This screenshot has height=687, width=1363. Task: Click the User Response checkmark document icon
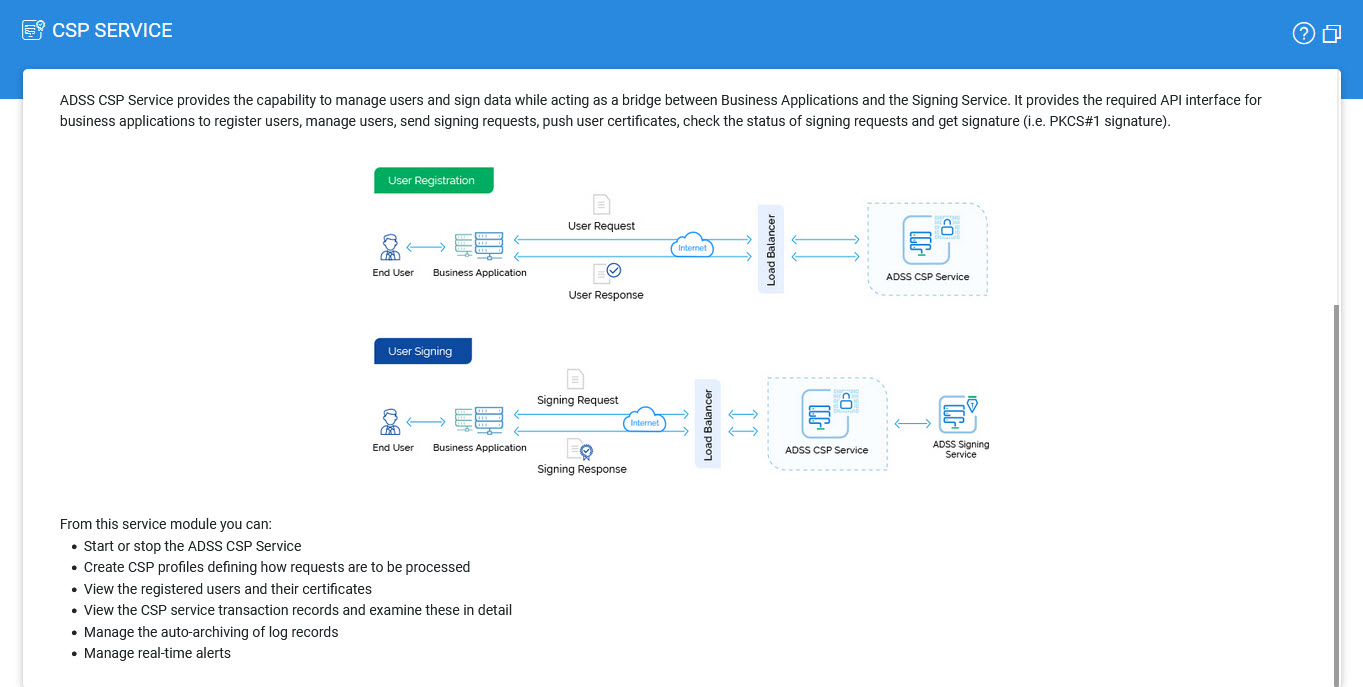tap(606, 272)
